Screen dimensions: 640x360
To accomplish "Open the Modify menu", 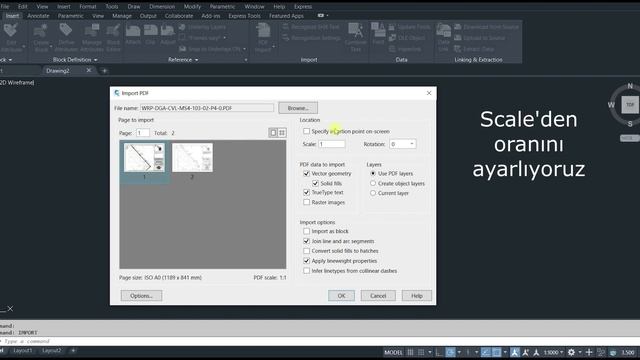I will coord(192,7).
